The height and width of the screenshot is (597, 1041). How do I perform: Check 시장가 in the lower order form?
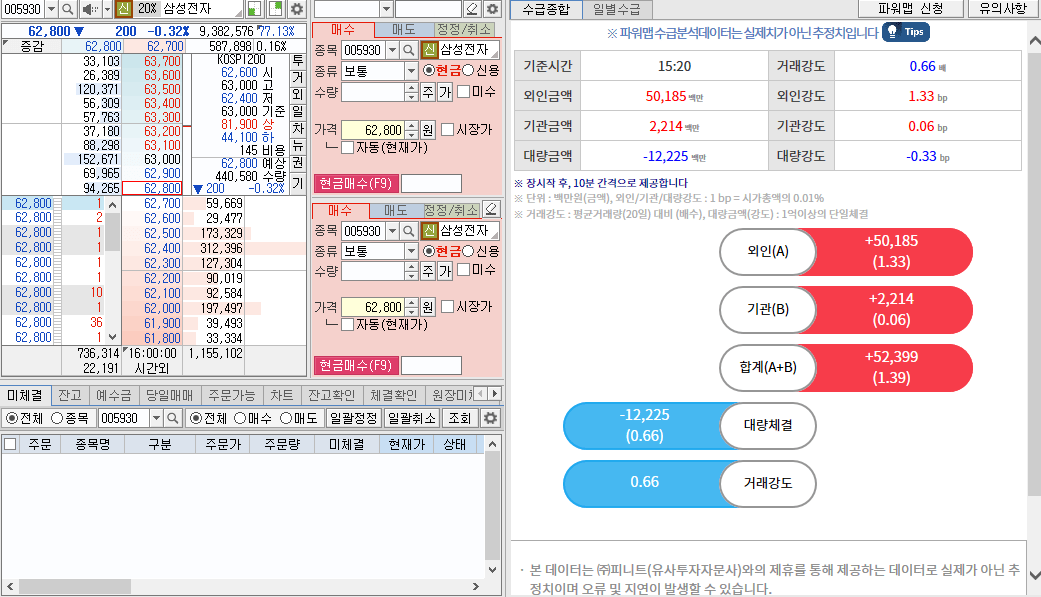pos(447,306)
